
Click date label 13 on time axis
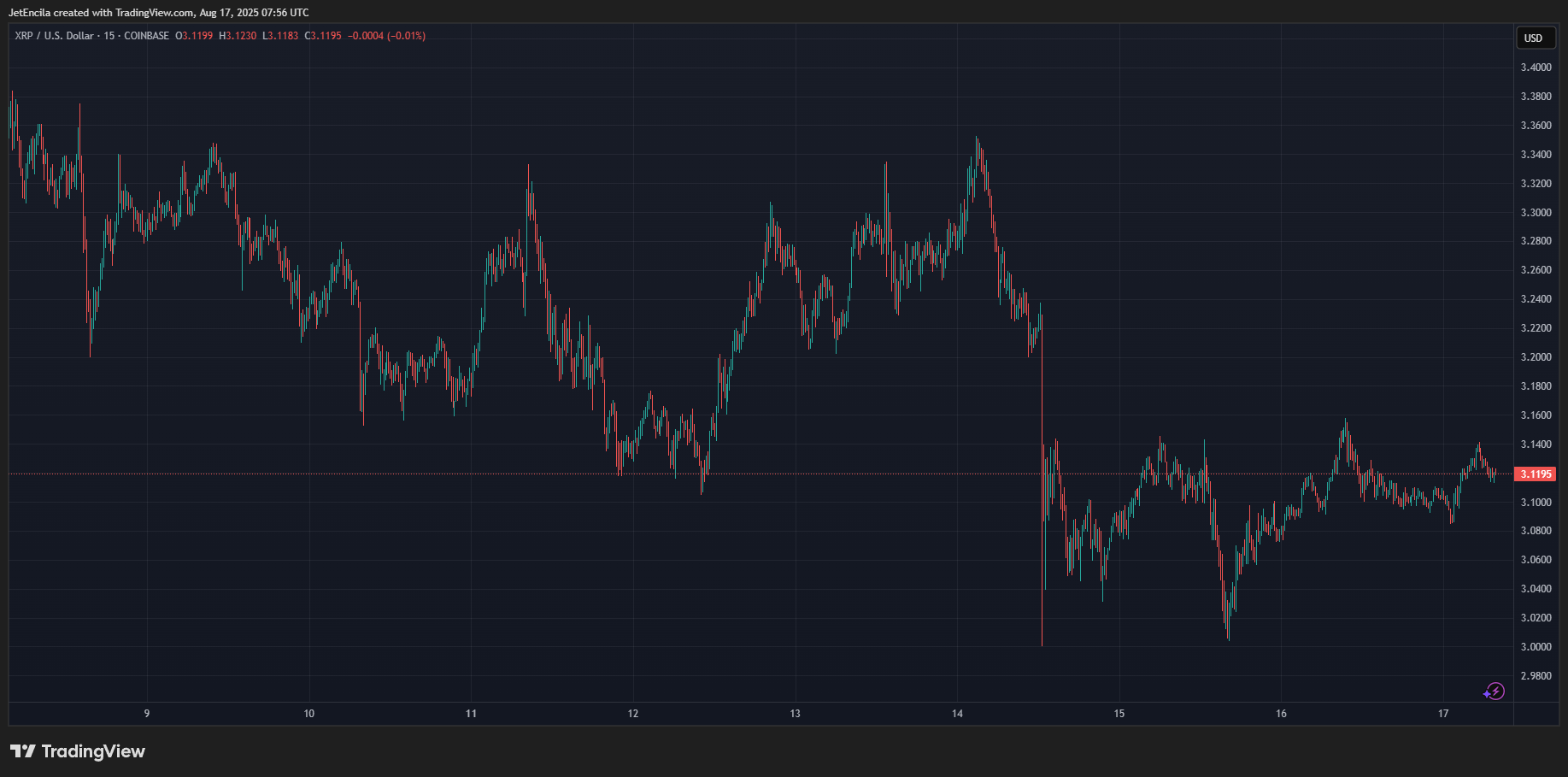point(796,714)
